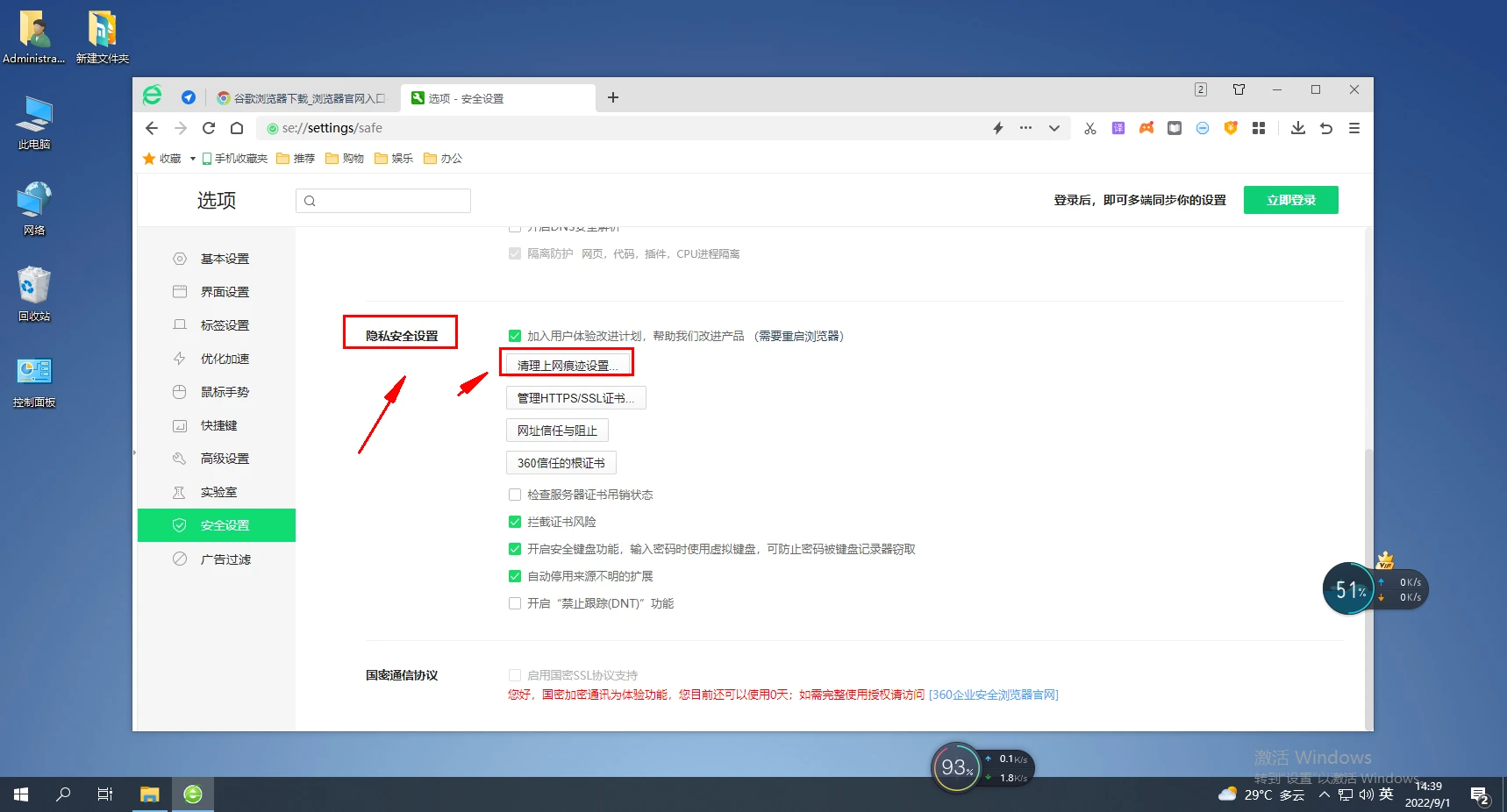Image resolution: width=1507 pixels, height=812 pixels.
Task: Click the 51% memory accelerator ball
Action: click(x=1349, y=589)
